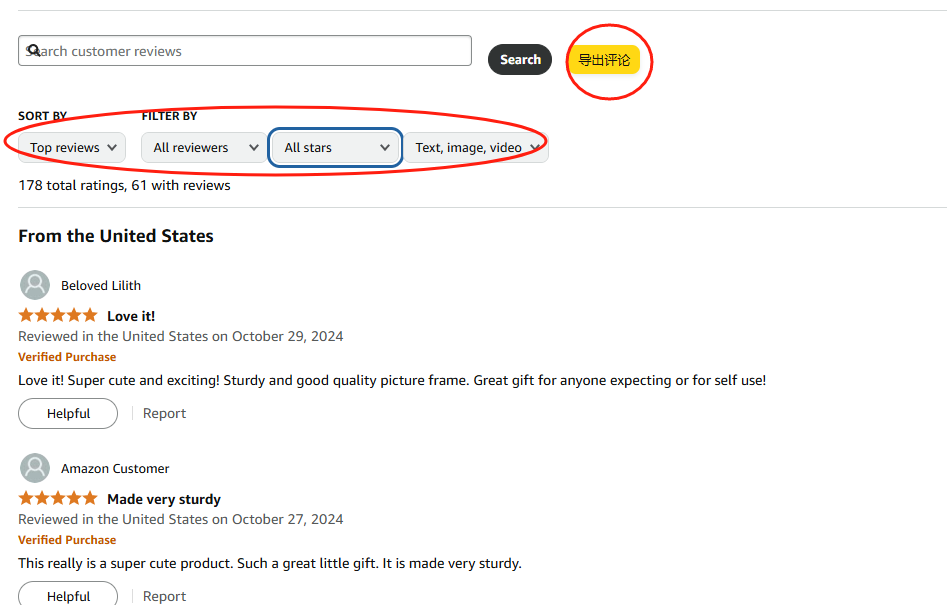Click Amazon Customer's profile avatar
This screenshot has width=947, height=605.
[x=35, y=468]
